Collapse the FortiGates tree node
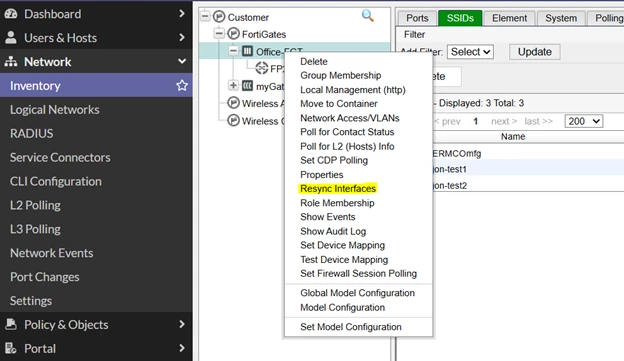This screenshot has height=361, width=624. (219, 33)
